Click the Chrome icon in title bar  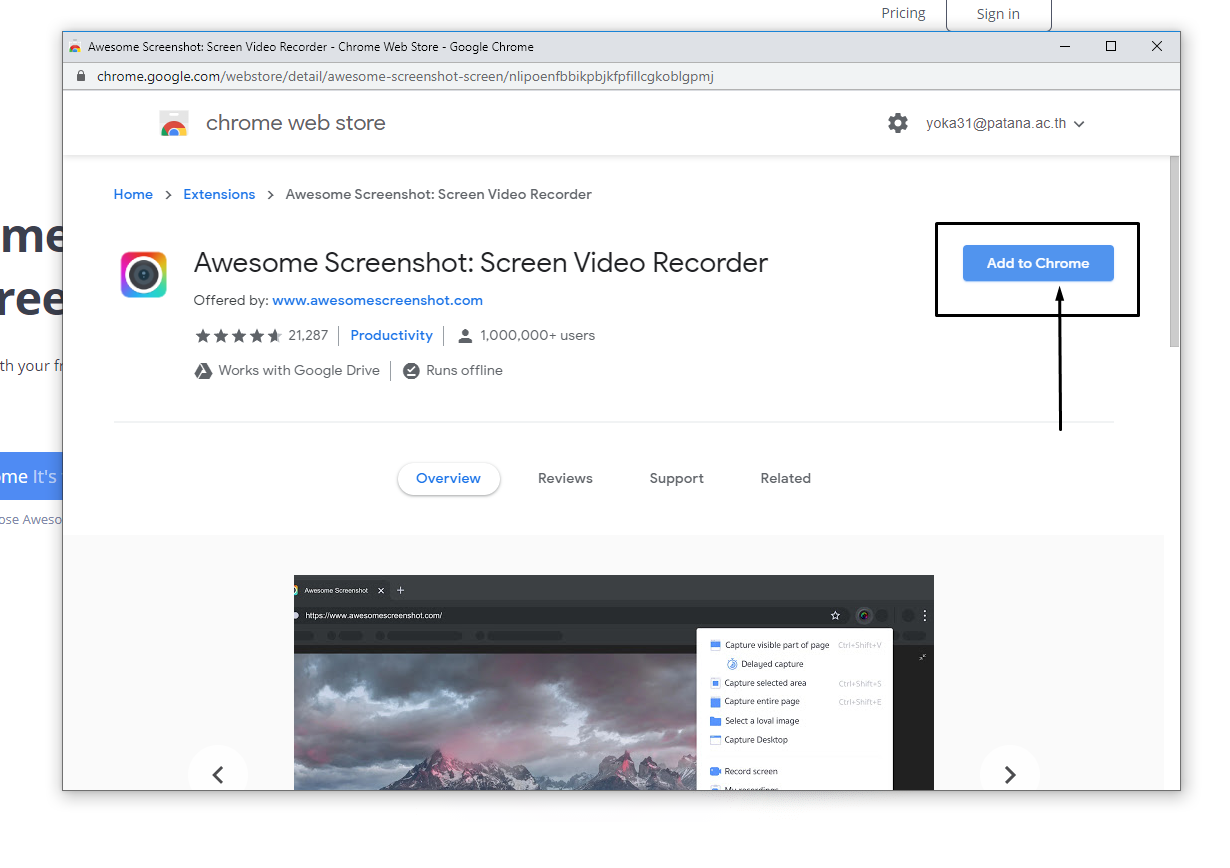click(75, 46)
